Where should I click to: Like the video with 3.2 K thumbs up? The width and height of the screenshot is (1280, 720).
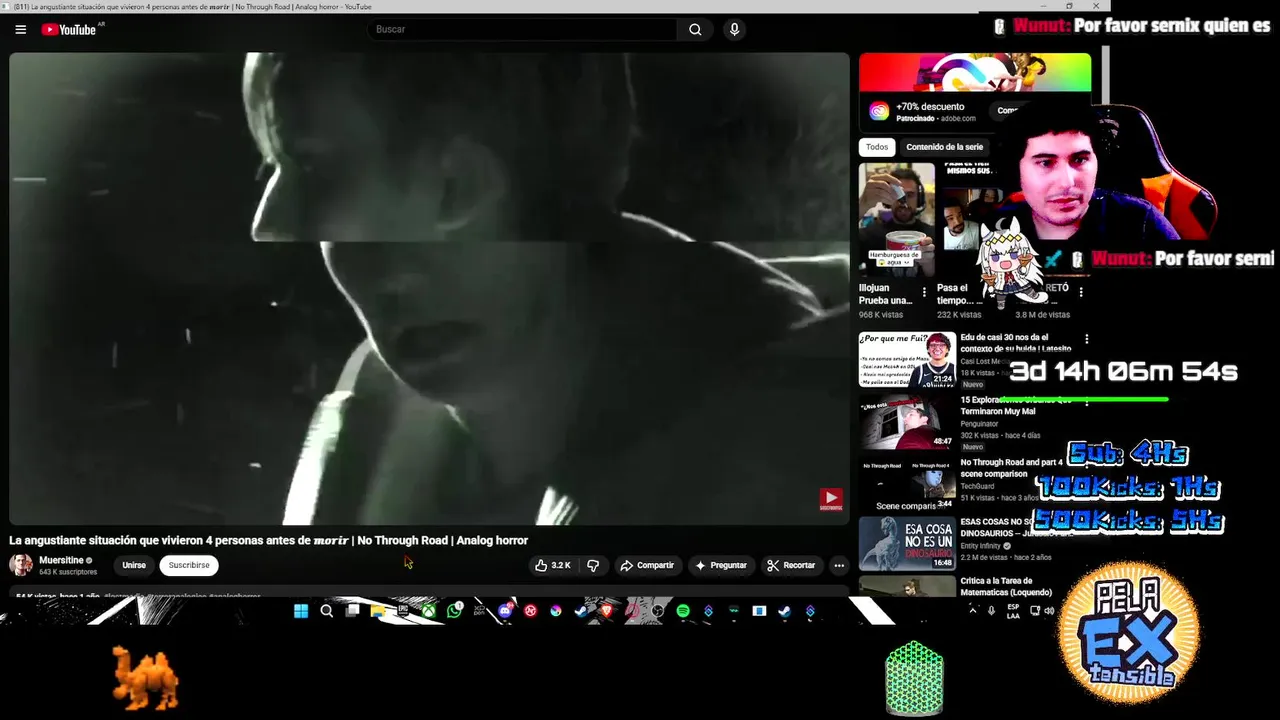[x=552, y=565]
